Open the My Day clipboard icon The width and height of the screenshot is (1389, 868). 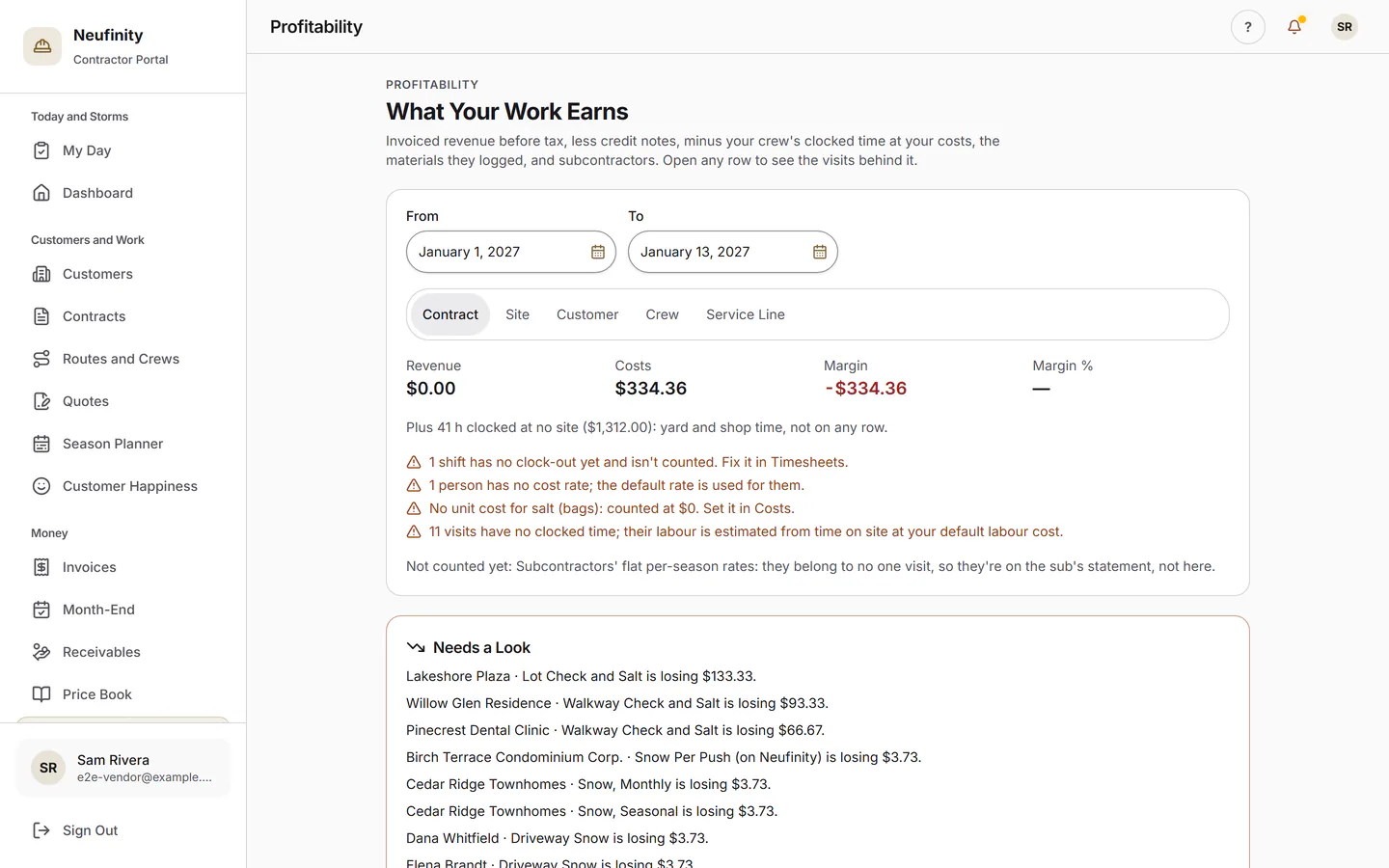tap(41, 150)
